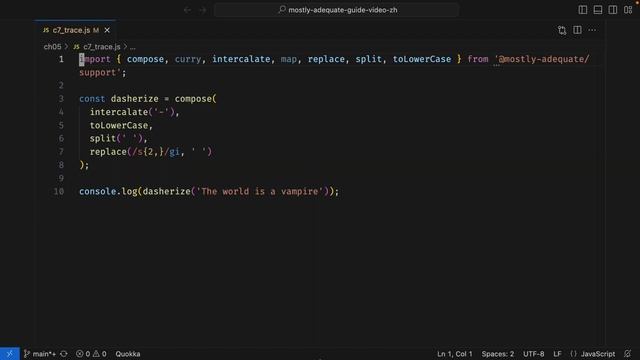
Task: Open changes with the compare icon
Action: pyautogui.click(x=562, y=30)
